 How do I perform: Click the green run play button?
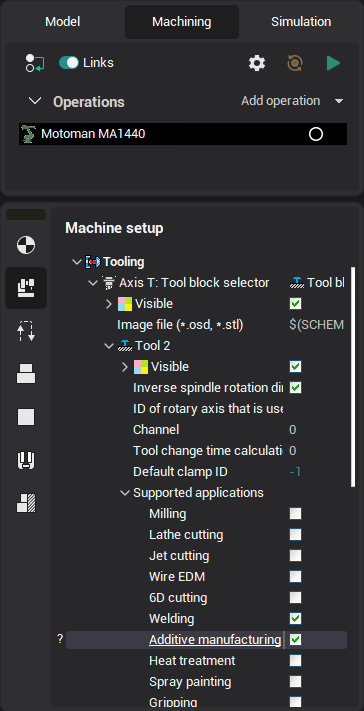[x=333, y=63]
